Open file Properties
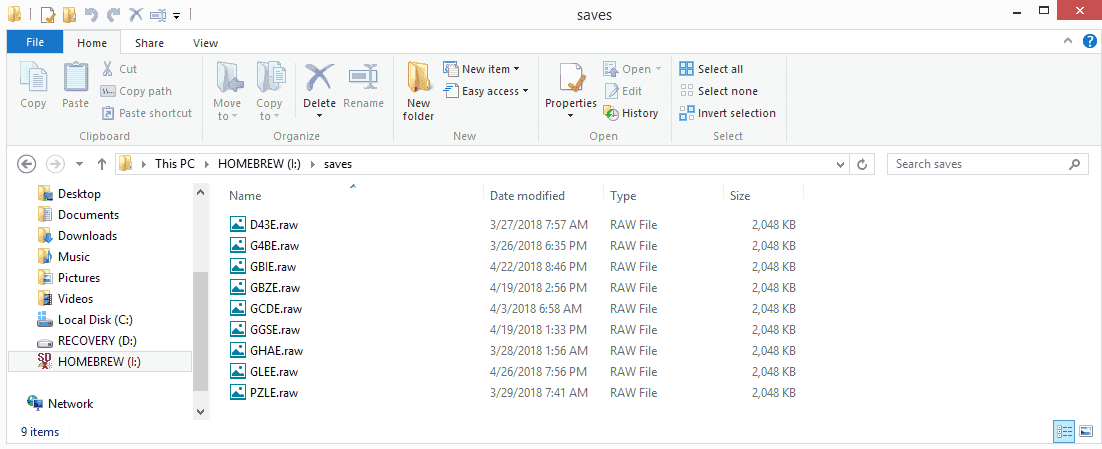This screenshot has height=449, width=1102. pos(571,91)
